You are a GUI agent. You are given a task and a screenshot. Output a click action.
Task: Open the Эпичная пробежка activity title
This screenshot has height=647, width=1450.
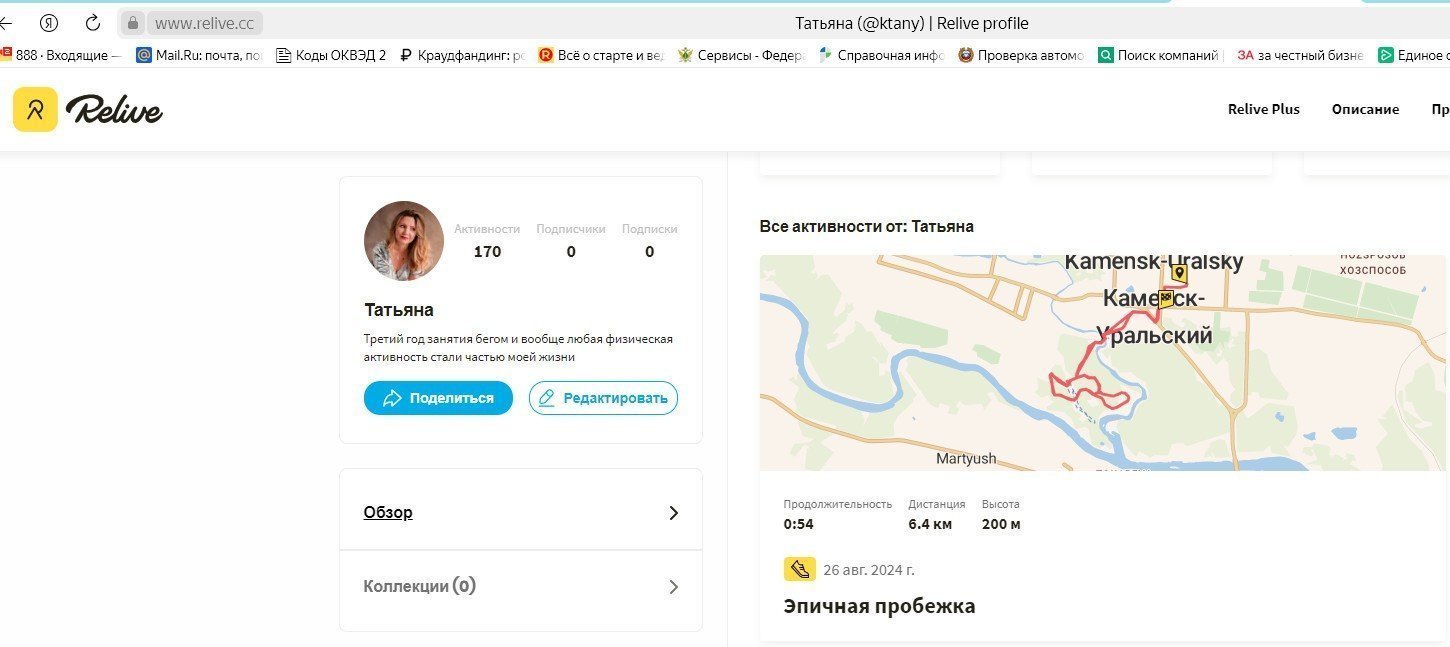pyautogui.click(x=879, y=606)
